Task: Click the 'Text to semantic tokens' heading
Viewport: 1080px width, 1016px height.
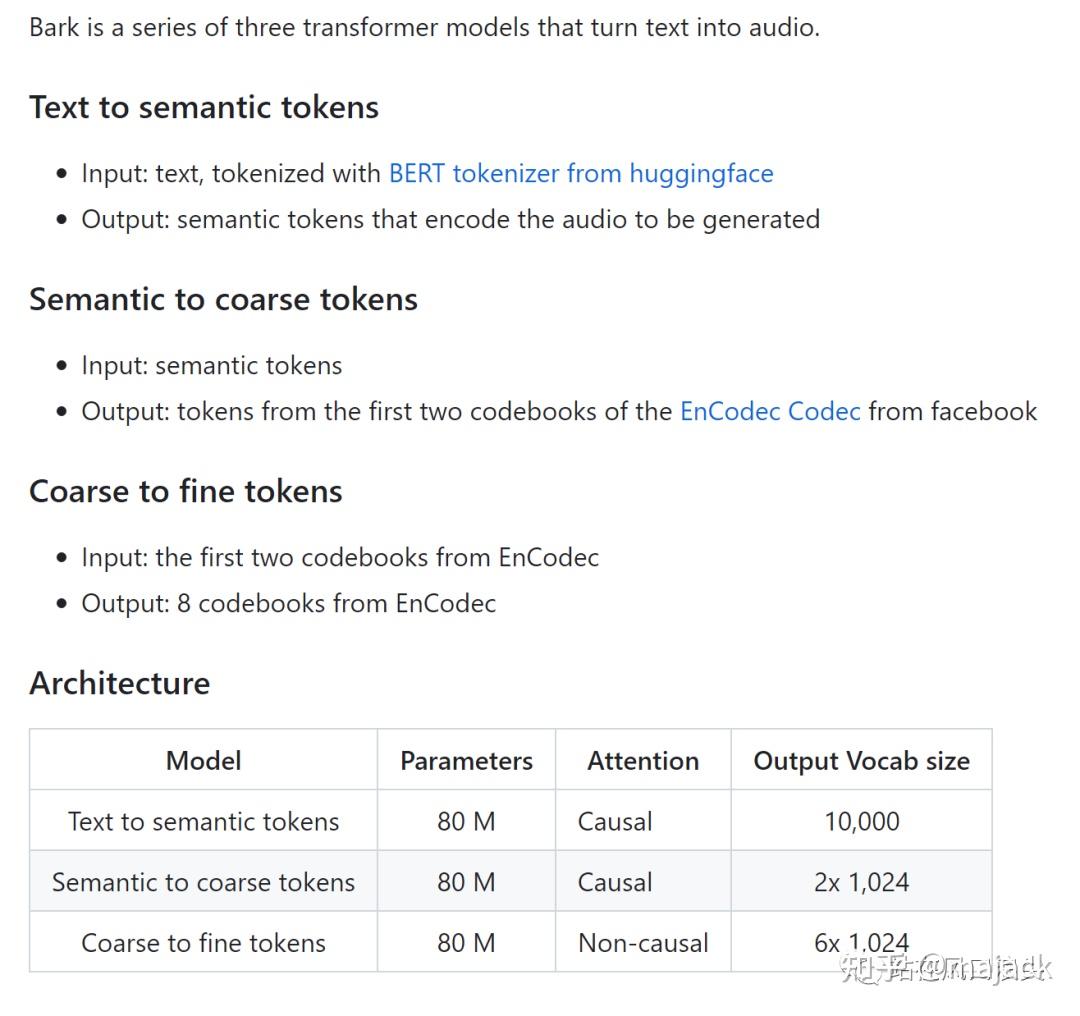Action: click(x=204, y=107)
